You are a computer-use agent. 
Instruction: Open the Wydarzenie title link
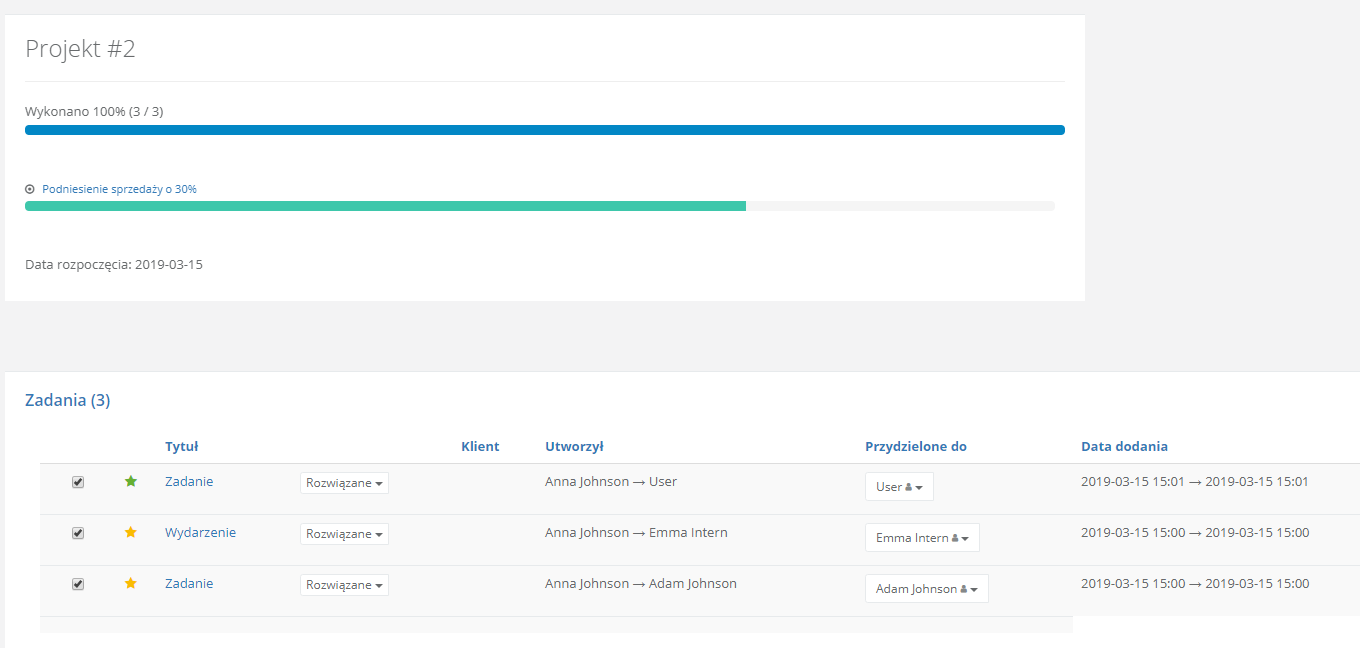pyautogui.click(x=200, y=533)
